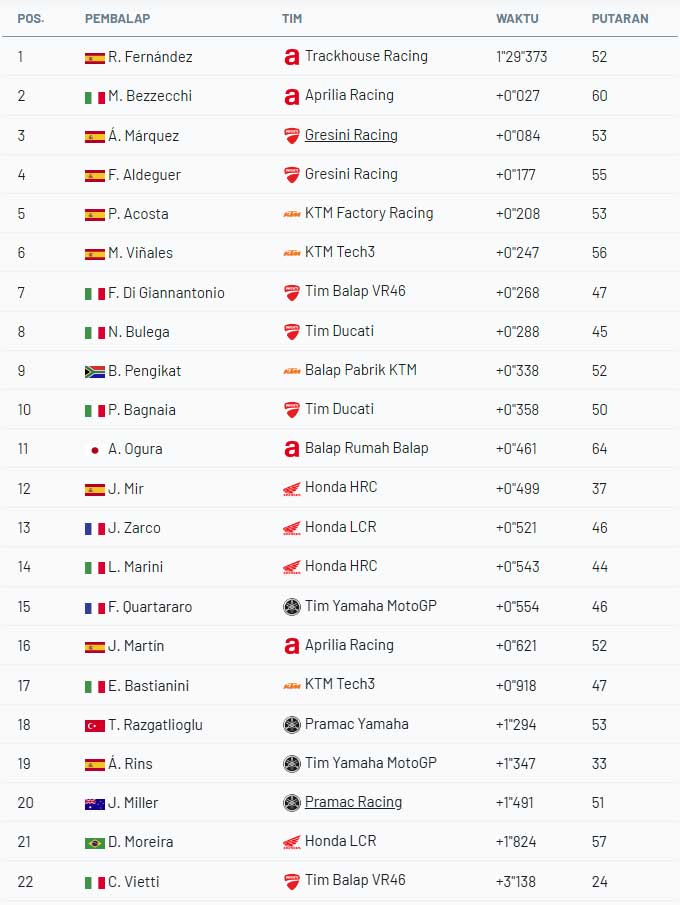Click the Aprilia logo beside Trackhouse Racing
This screenshot has height=905, width=680.
292,58
